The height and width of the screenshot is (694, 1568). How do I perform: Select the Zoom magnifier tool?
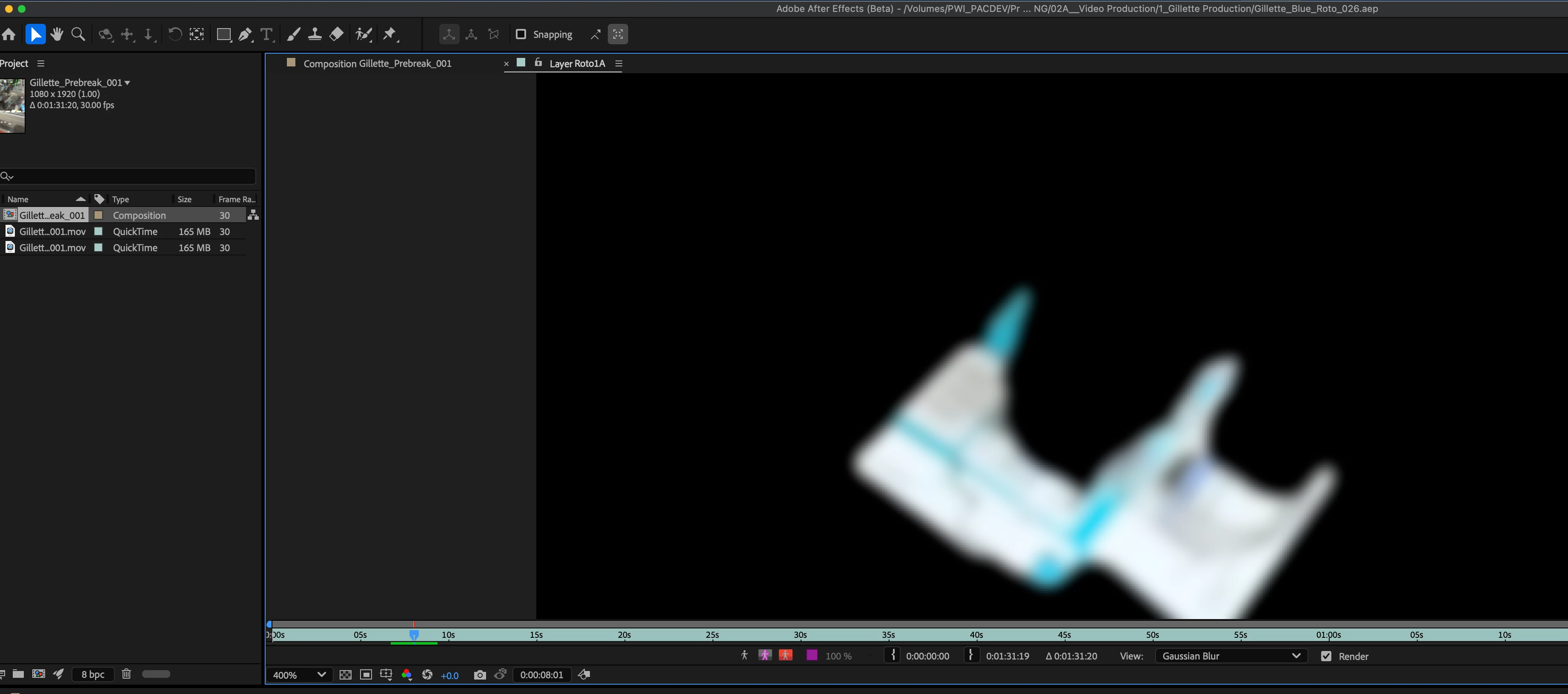click(78, 34)
